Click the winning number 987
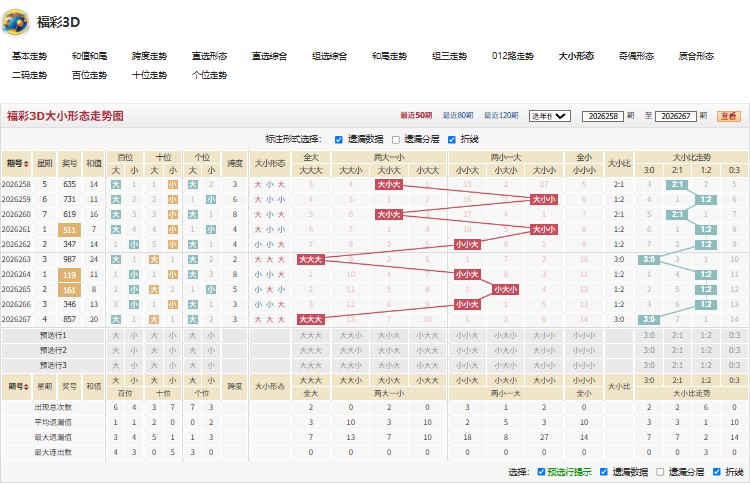This screenshot has width=750, height=485. pyautogui.click(x=69, y=259)
